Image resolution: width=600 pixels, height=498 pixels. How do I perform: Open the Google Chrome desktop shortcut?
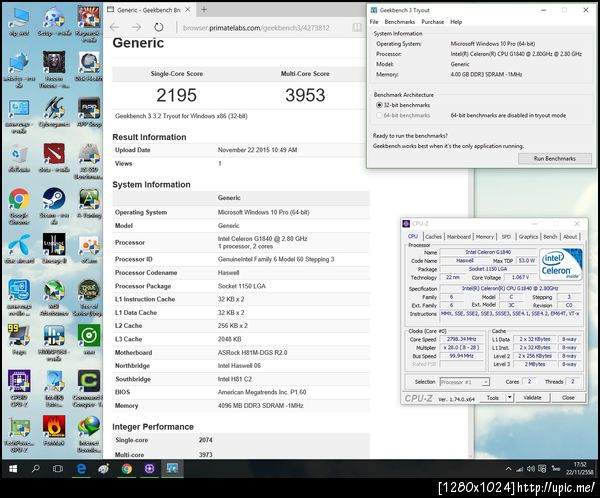point(19,206)
